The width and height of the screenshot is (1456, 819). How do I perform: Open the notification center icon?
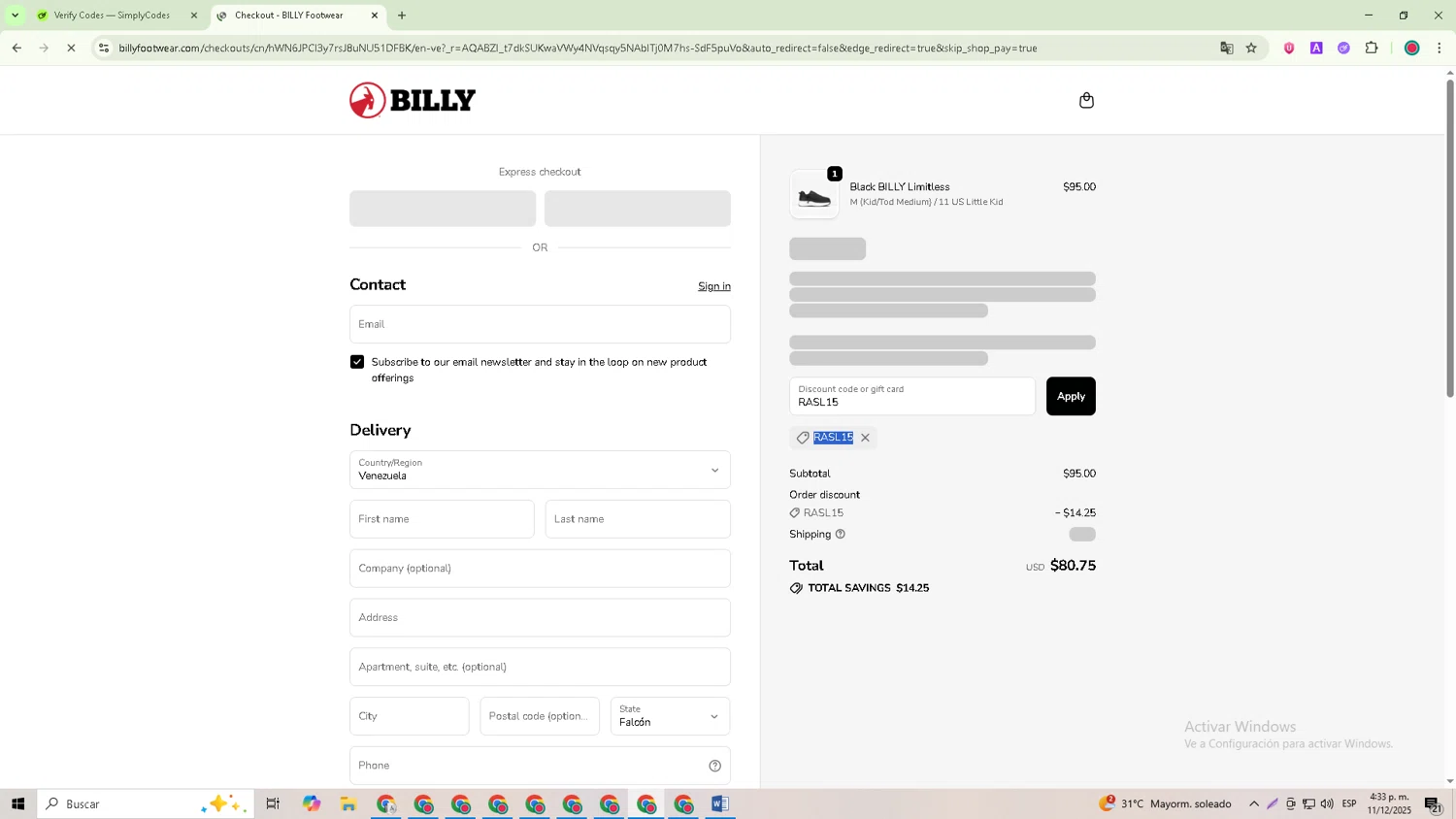[x=1433, y=803]
